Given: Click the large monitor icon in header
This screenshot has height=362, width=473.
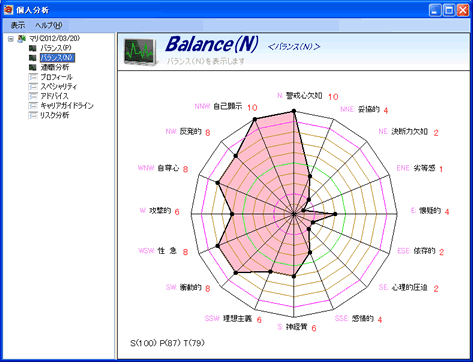Looking at the screenshot, I should [140, 52].
